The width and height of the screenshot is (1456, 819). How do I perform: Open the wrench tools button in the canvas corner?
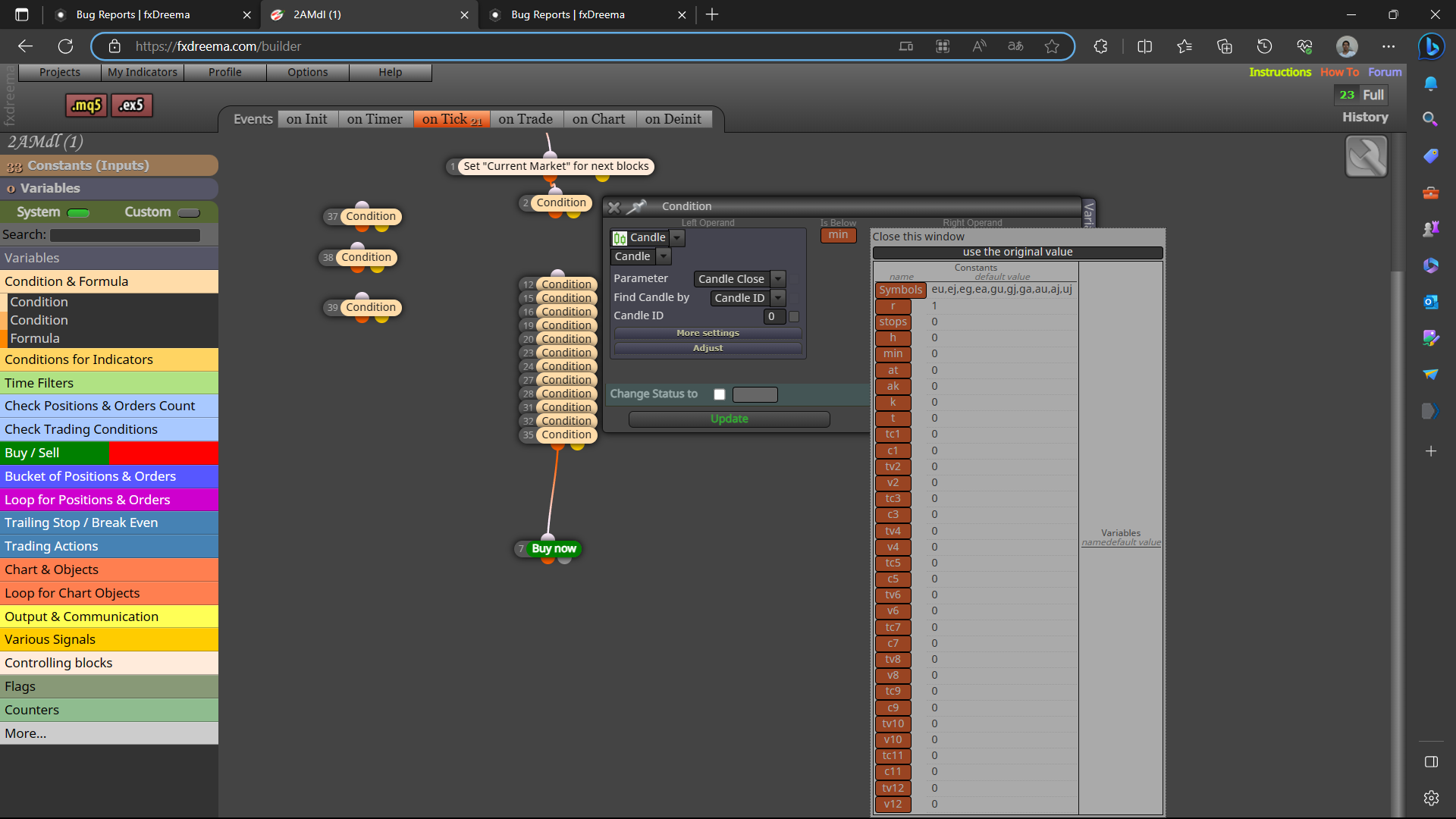click(x=1366, y=156)
